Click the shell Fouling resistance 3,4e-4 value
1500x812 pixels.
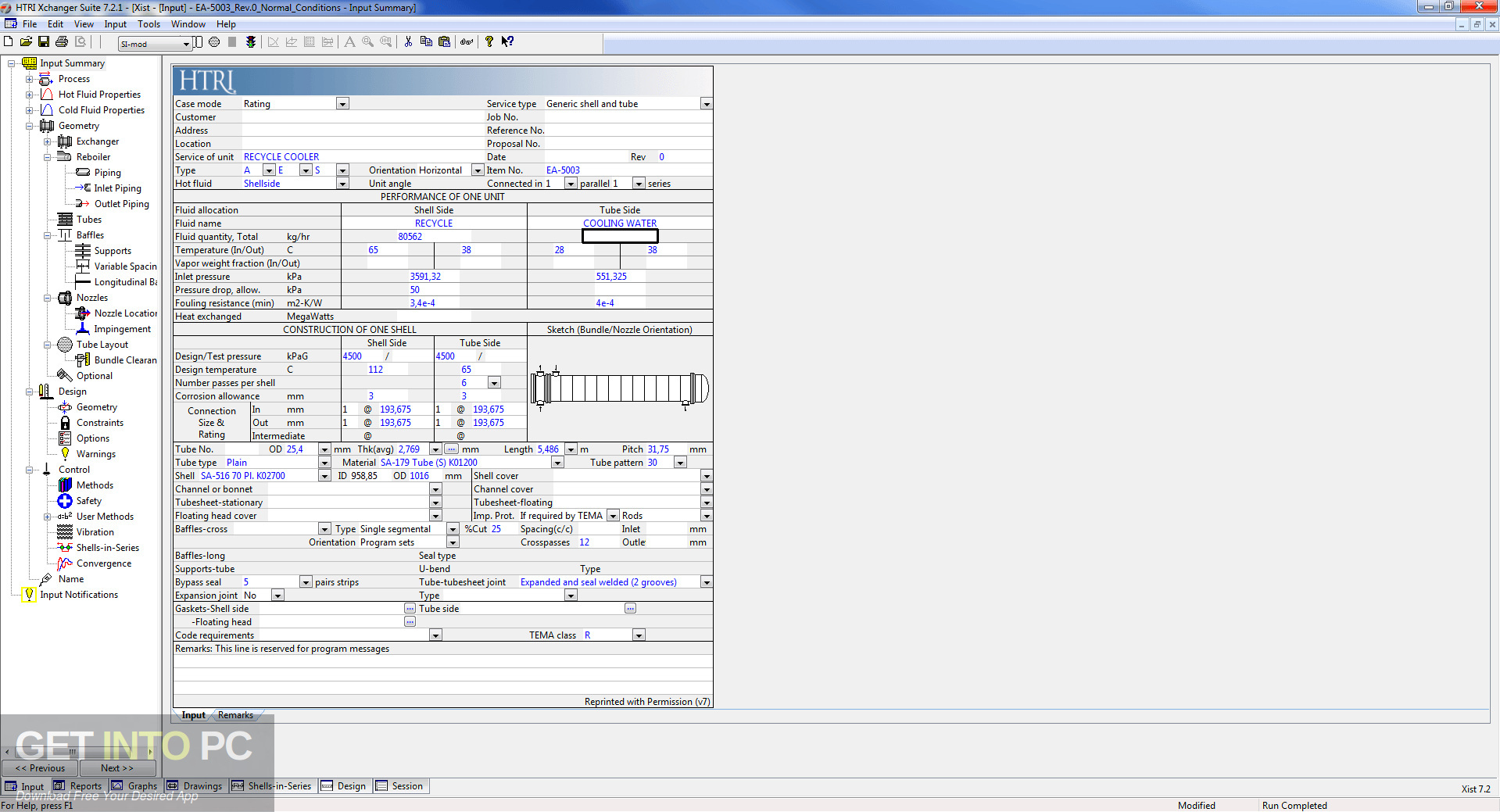(423, 303)
